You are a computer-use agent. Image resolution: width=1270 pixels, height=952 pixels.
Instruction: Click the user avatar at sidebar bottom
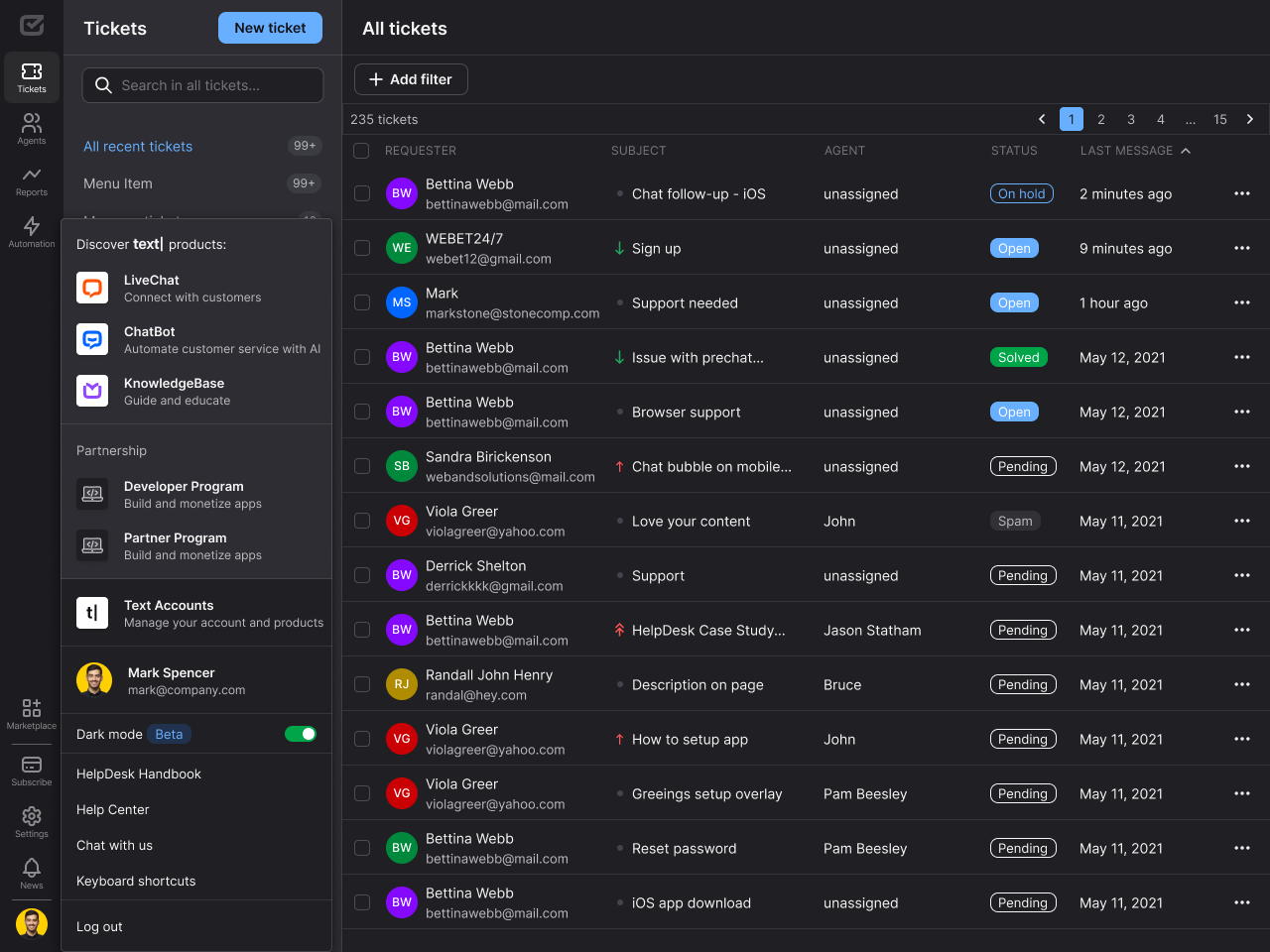[x=32, y=923]
